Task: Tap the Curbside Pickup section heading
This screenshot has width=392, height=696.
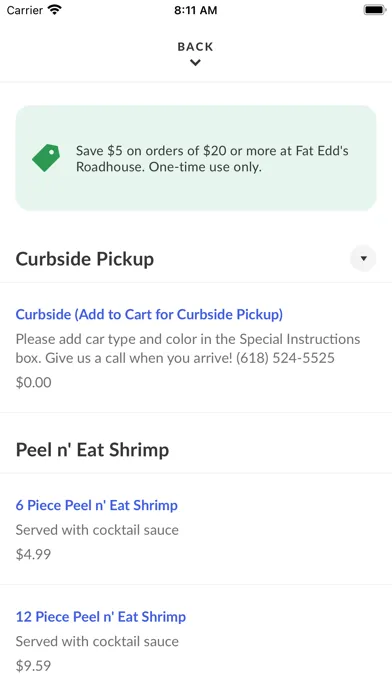Action: point(85,259)
